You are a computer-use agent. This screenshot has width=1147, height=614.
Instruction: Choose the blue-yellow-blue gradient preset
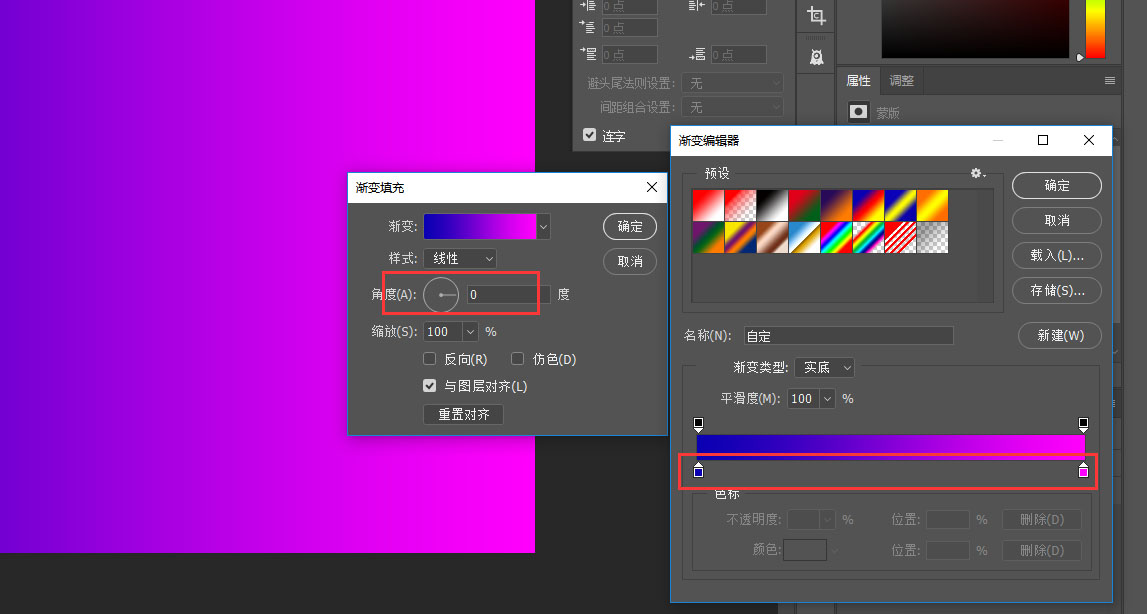coord(900,205)
